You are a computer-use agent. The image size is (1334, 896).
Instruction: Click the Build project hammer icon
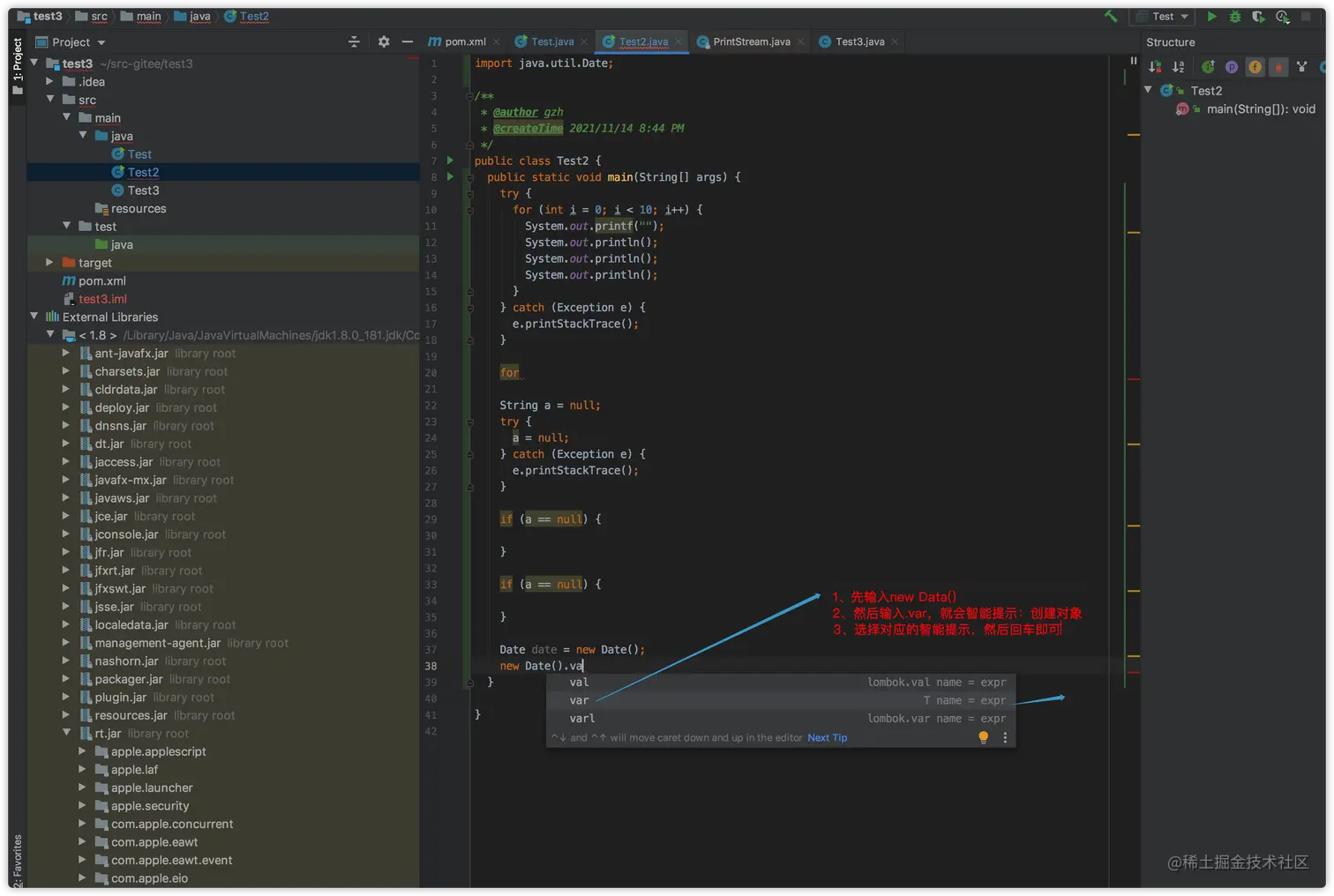[1111, 16]
